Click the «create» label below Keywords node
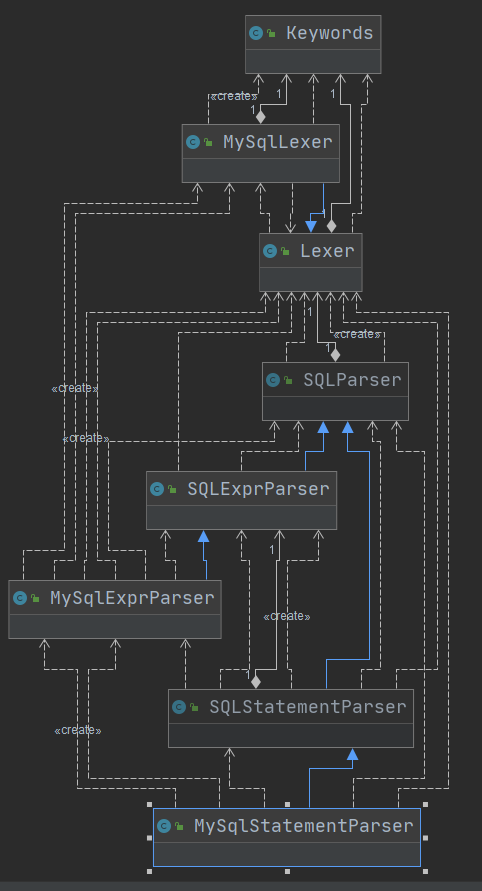Viewport: 482px width, 891px height. click(x=234, y=97)
